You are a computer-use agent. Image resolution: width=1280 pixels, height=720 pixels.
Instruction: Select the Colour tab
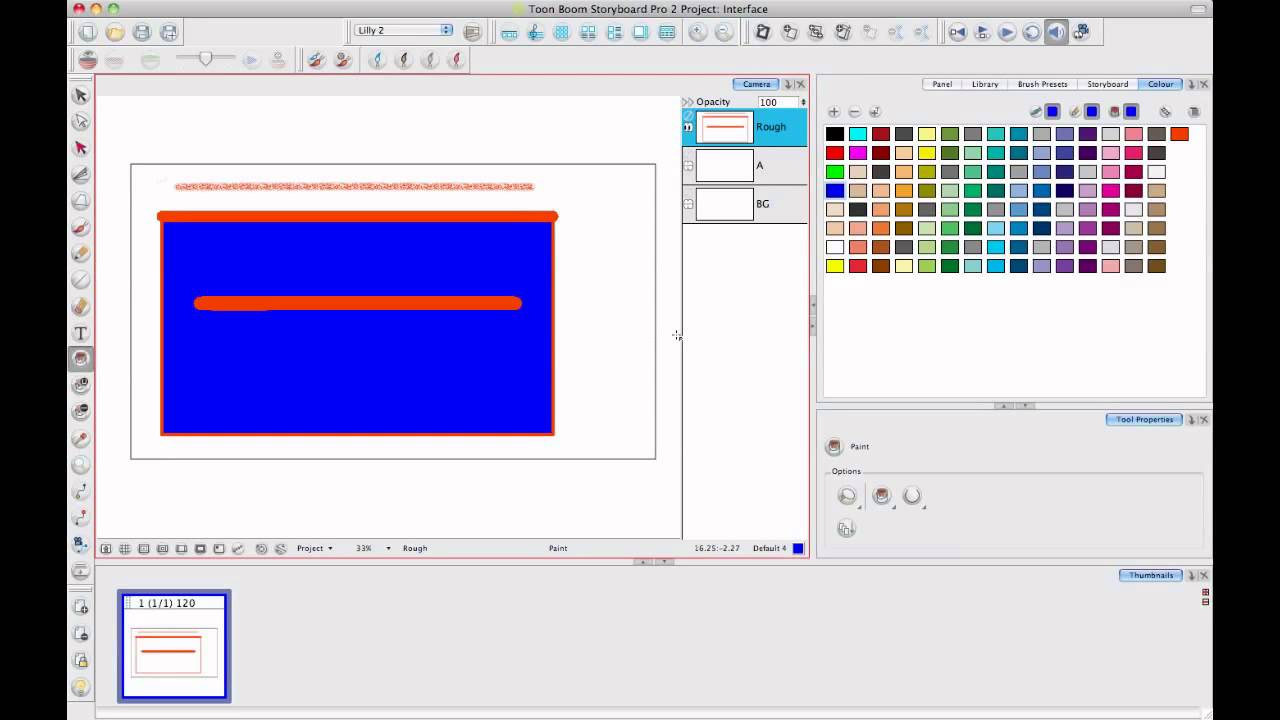pyautogui.click(x=1160, y=84)
